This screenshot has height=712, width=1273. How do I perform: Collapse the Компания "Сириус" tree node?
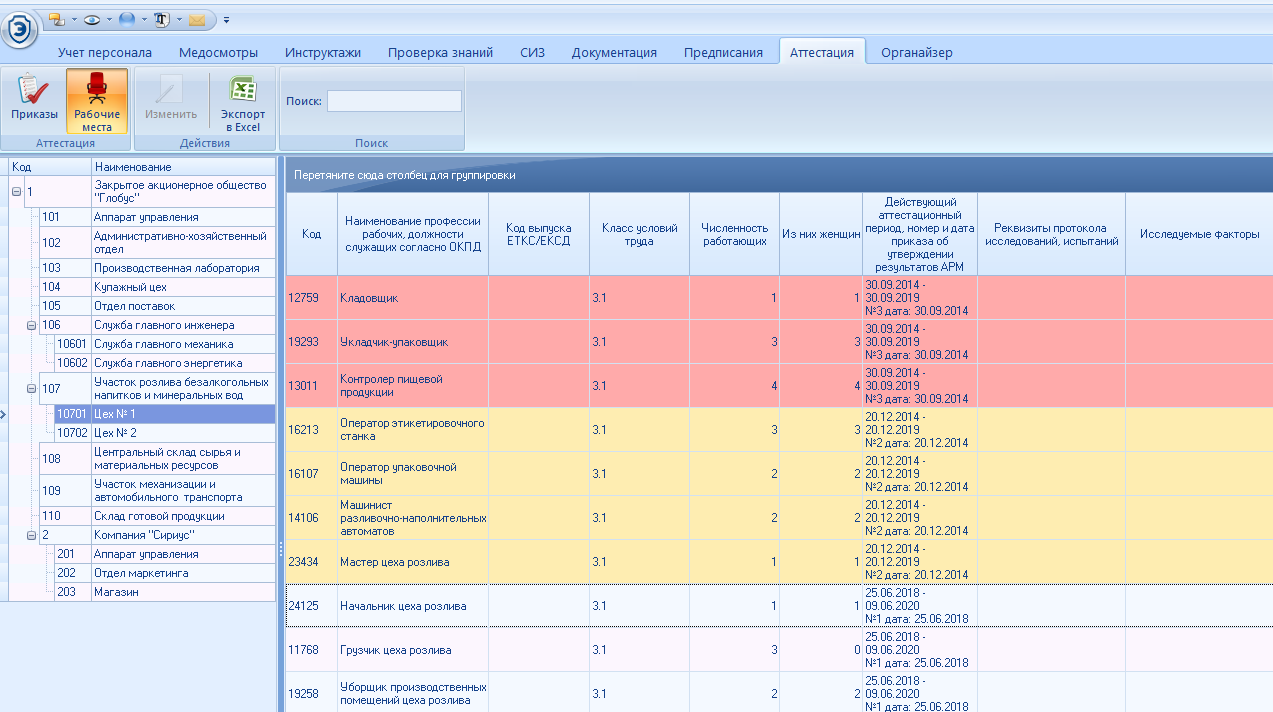pos(32,535)
